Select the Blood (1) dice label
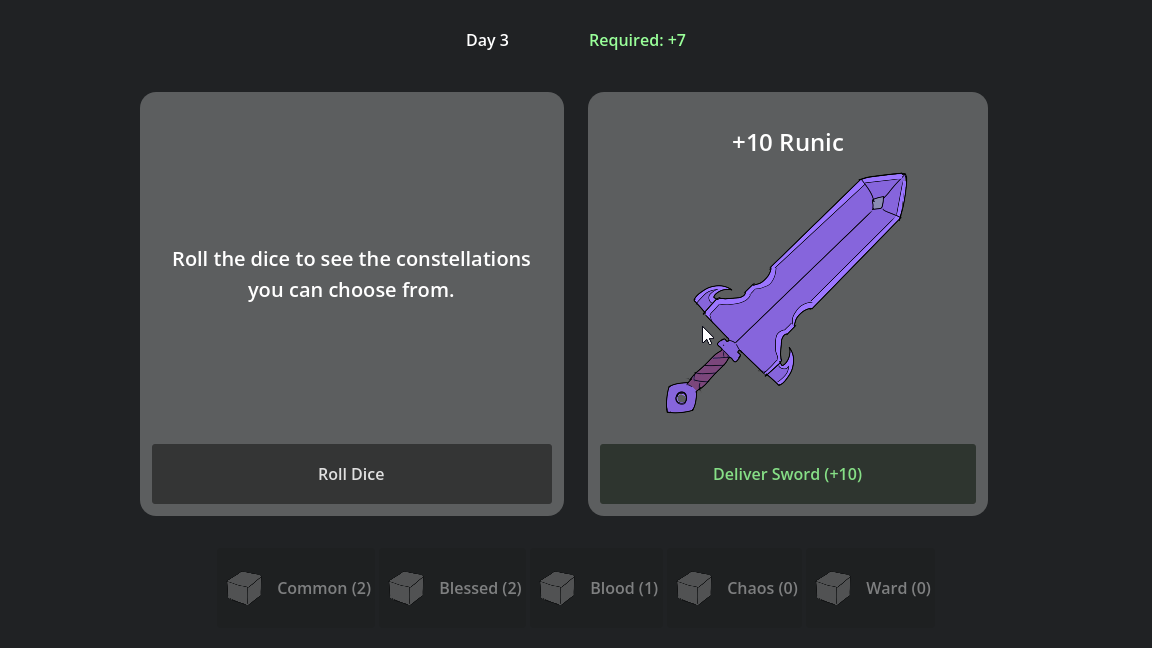 [x=624, y=588]
